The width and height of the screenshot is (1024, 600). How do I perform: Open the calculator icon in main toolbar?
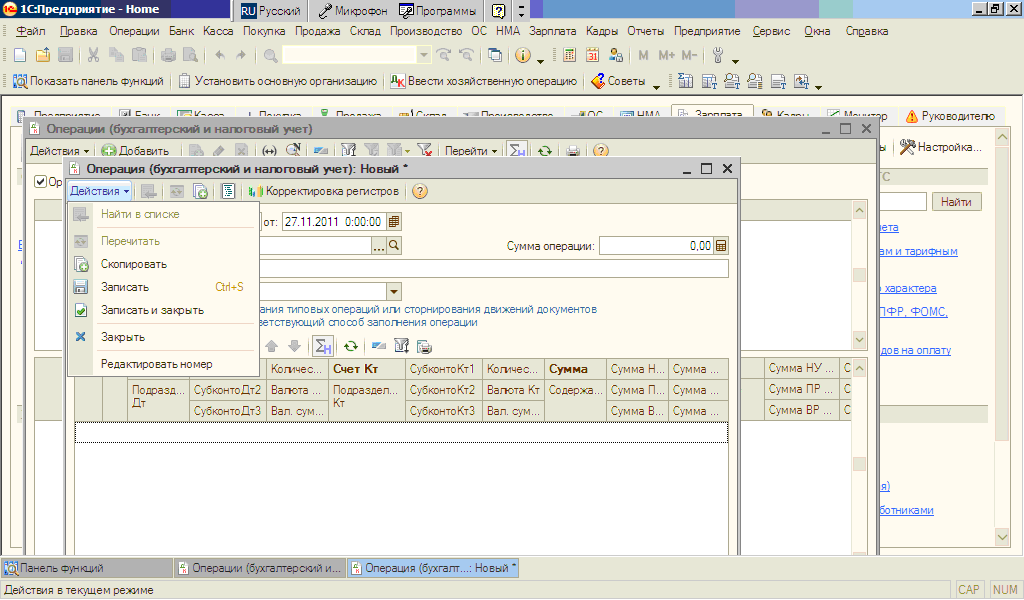[x=569, y=55]
